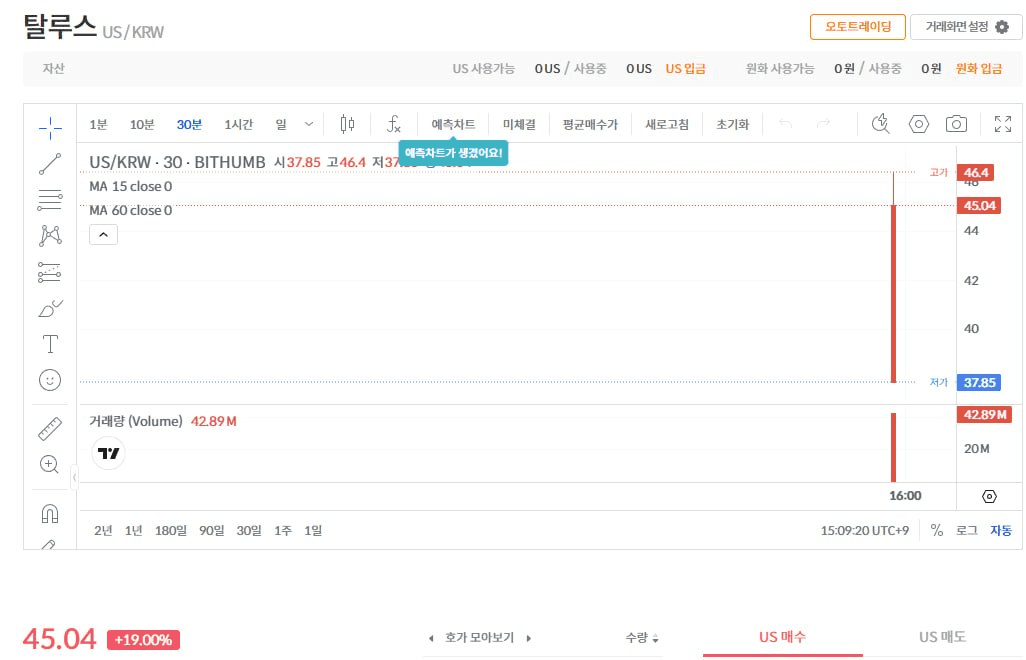Open the indicators fx menu
The image size is (1026, 660).
393,124
